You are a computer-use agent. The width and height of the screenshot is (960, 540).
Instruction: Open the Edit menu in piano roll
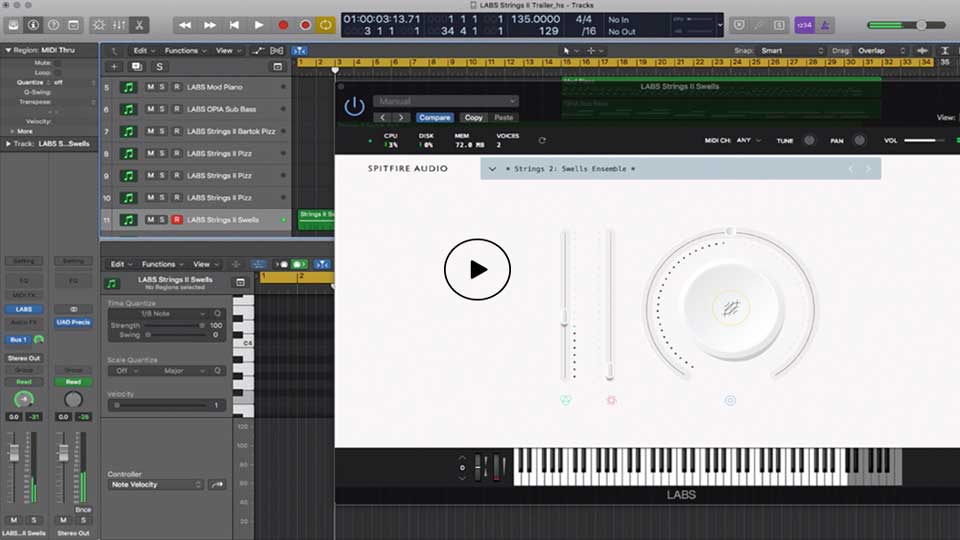click(119, 264)
